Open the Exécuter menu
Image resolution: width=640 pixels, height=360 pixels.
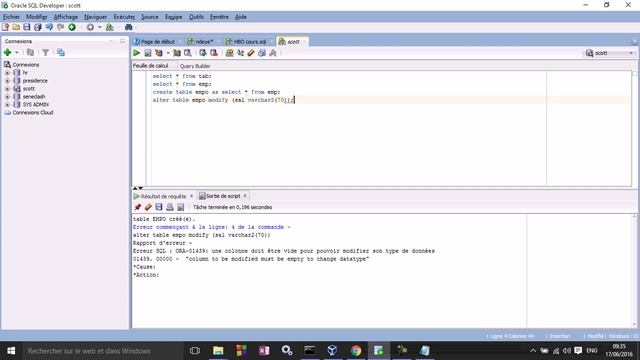(124, 17)
